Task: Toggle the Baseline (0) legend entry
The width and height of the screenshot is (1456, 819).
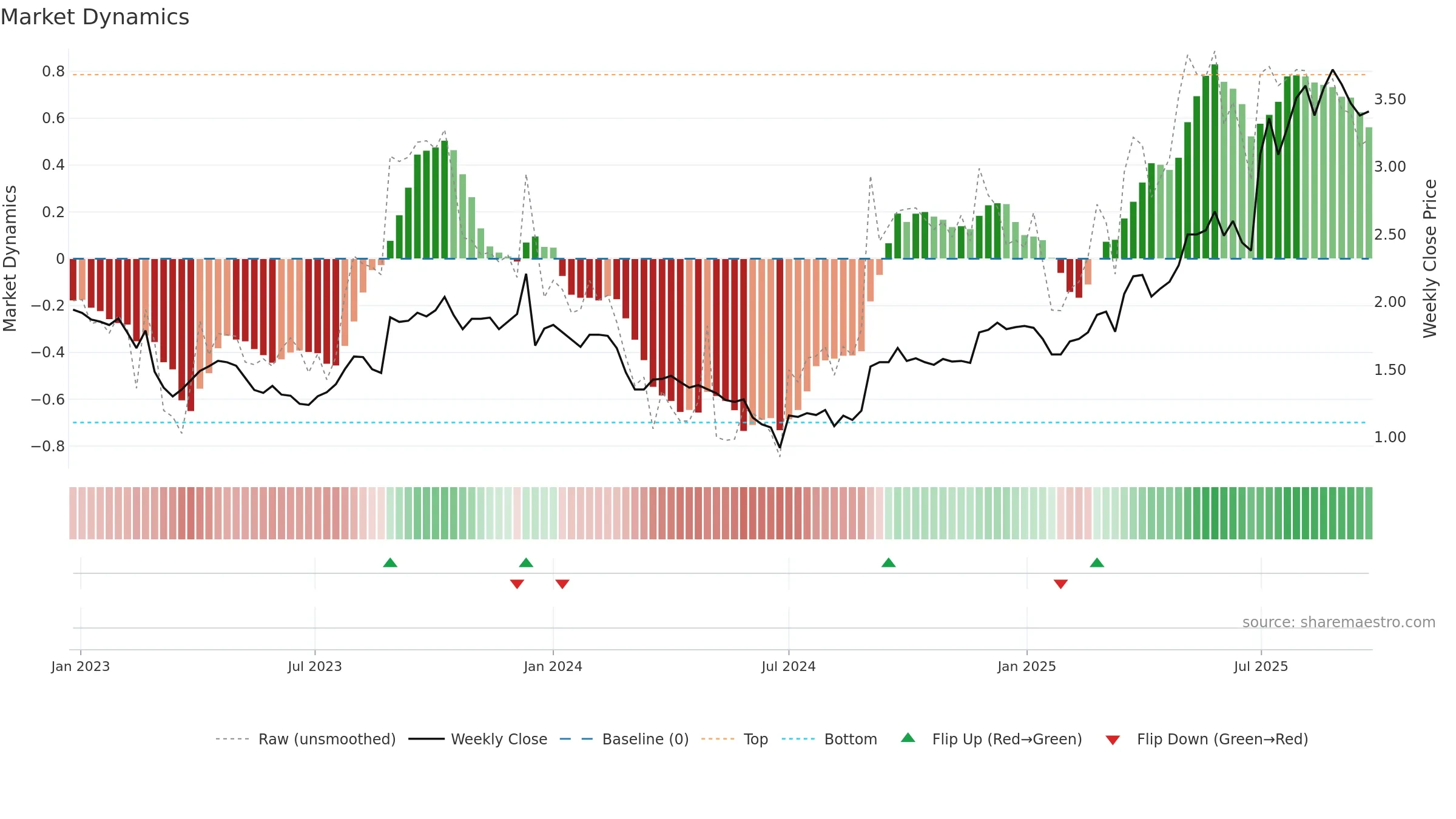Action: 624,739
